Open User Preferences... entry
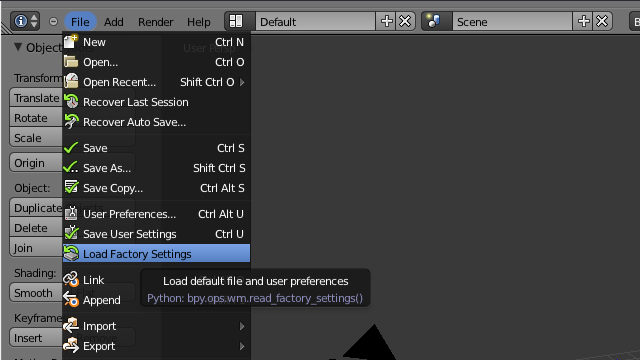 (x=156, y=214)
